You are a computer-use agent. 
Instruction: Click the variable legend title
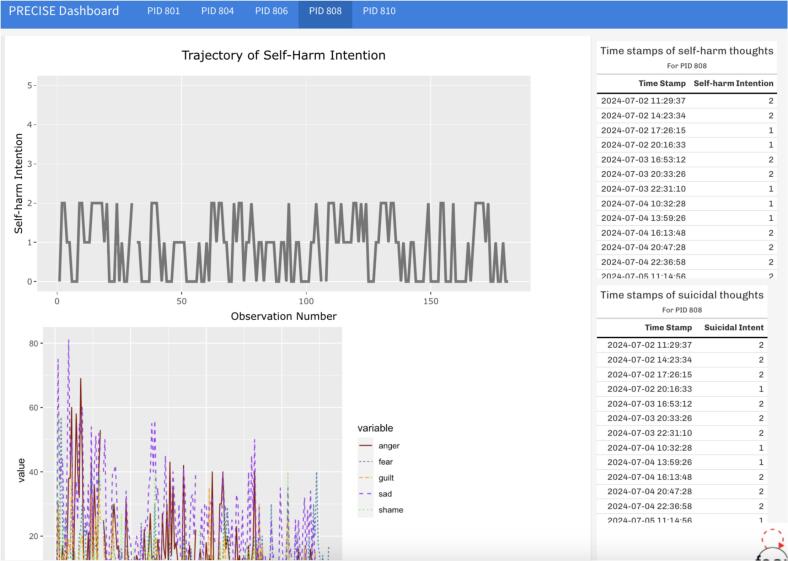pos(375,428)
